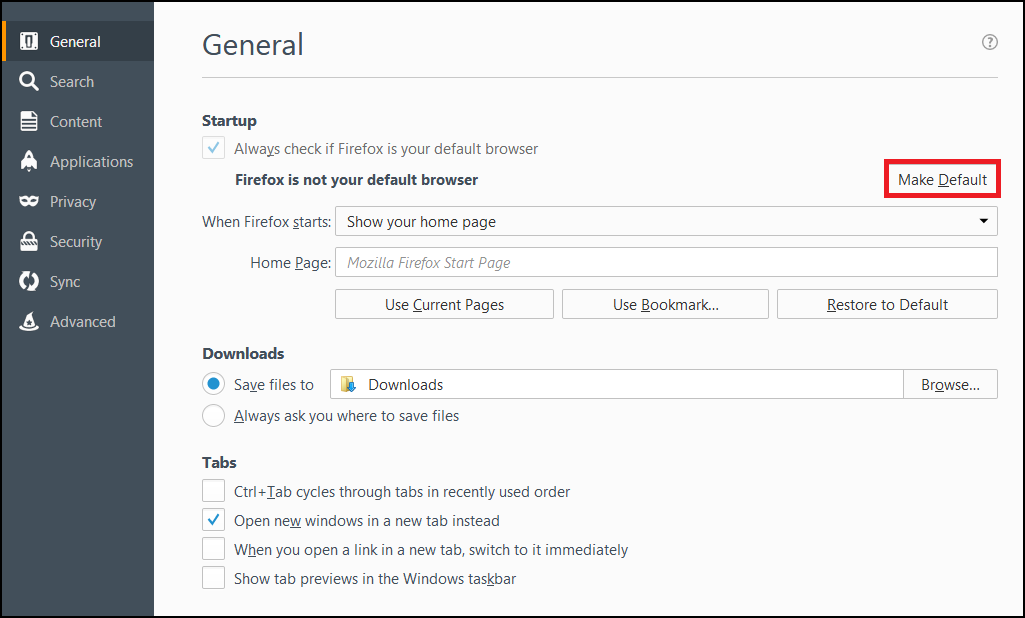The width and height of the screenshot is (1025, 618).
Task: Go to the Content preferences label
Action: click(x=76, y=121)
